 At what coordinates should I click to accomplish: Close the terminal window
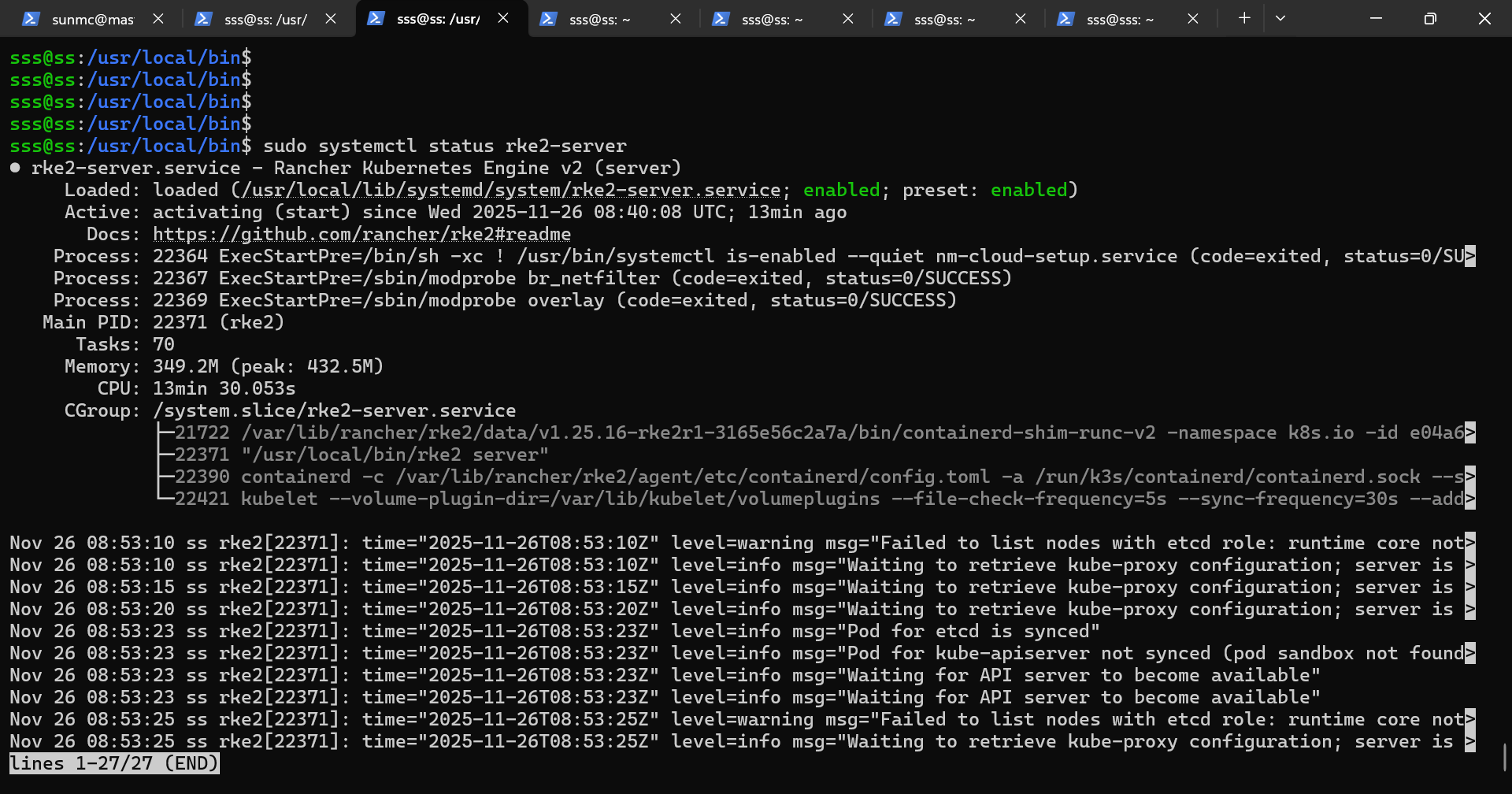click(x=1484, y=18)
